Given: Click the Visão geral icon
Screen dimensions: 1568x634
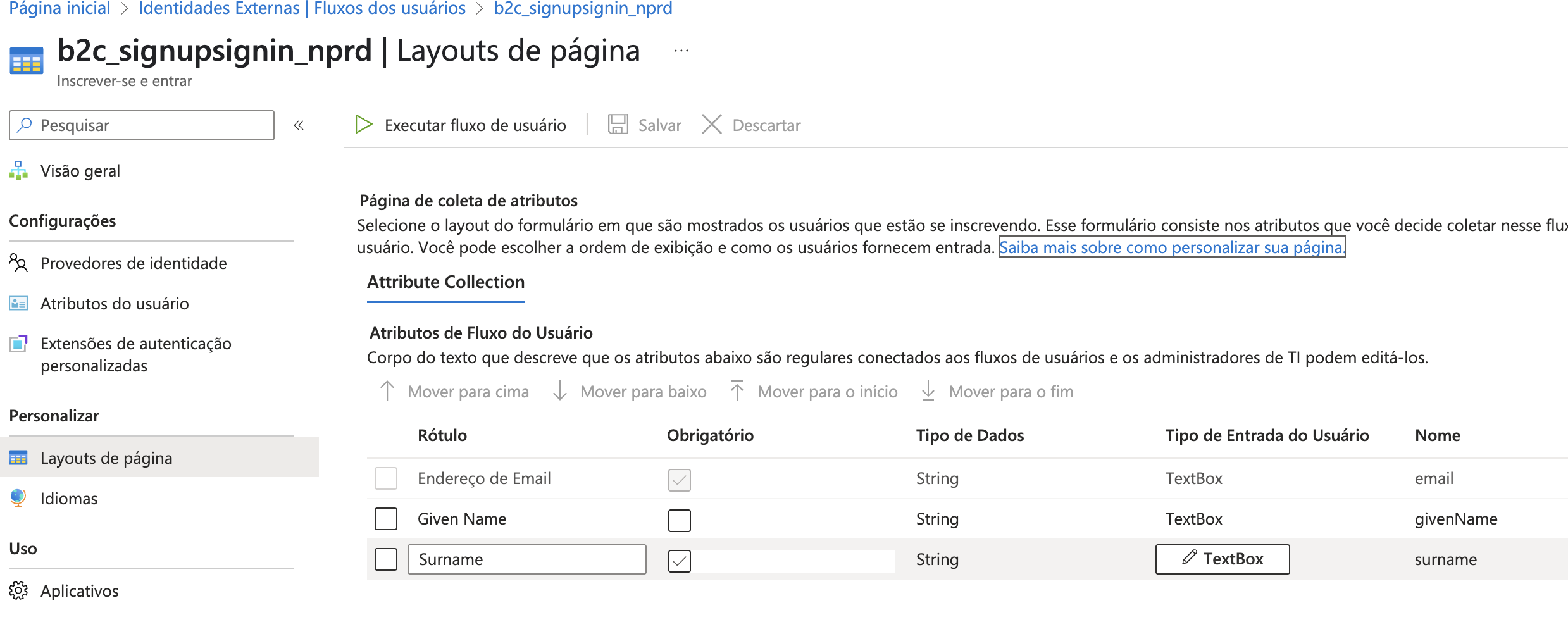Looking at the screenshot, I should (x=18, y=170).
